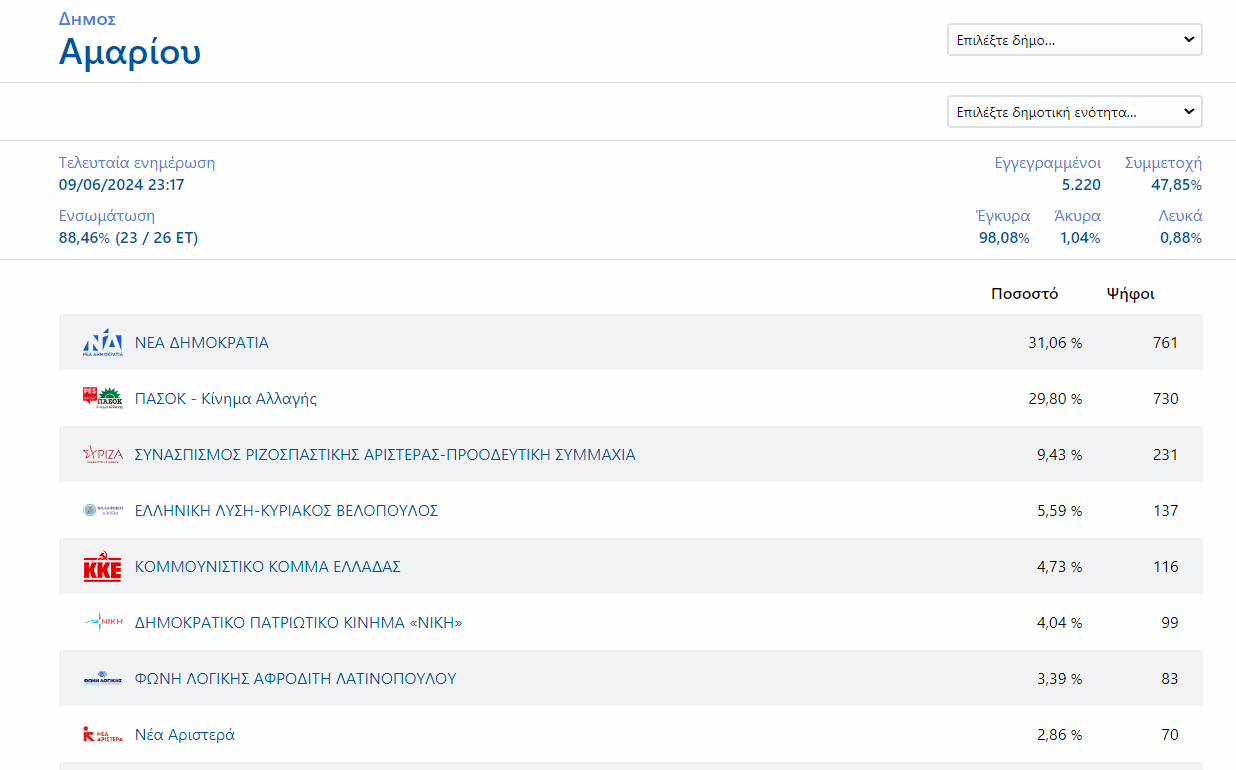Click the ΣΥΝΑΣΠΙΣΜΟΣ ΡΙΖΟΣΠΑΣΤΙΚΗΣ ΑΡΙΣΤΕΡΑΣ party link
The height and width of the screenshot is (770, 1236).
point(385,455)
